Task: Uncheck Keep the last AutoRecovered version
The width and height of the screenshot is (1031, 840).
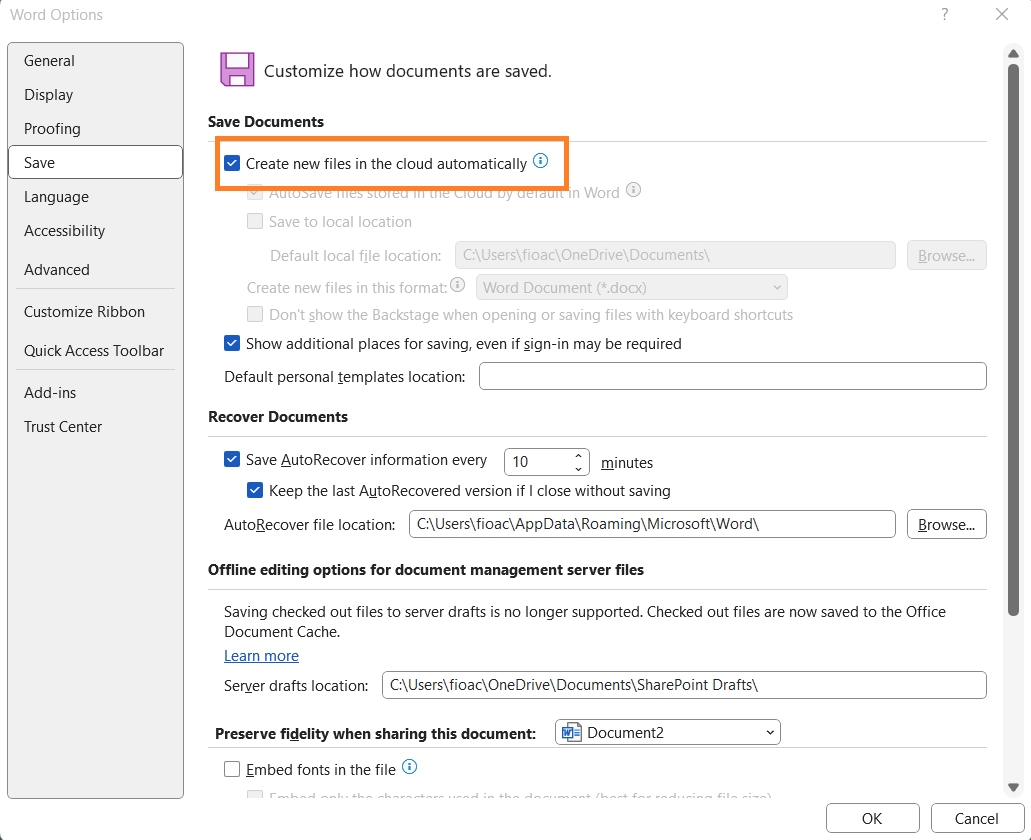Action: (x=256, y=490)
